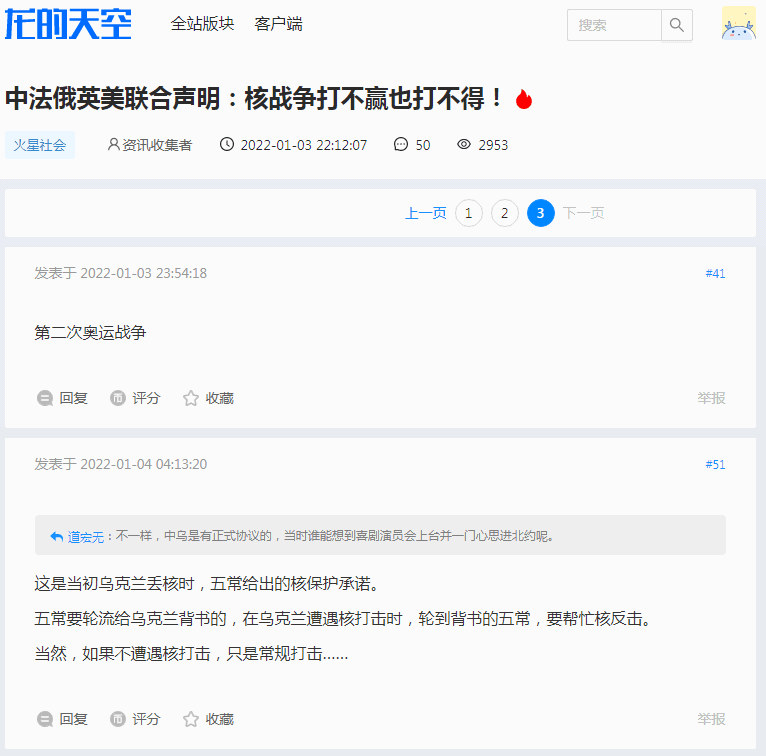Viewport: 766px width, 756px height.
Task: Select current page 3
Action: pos(540,213)
